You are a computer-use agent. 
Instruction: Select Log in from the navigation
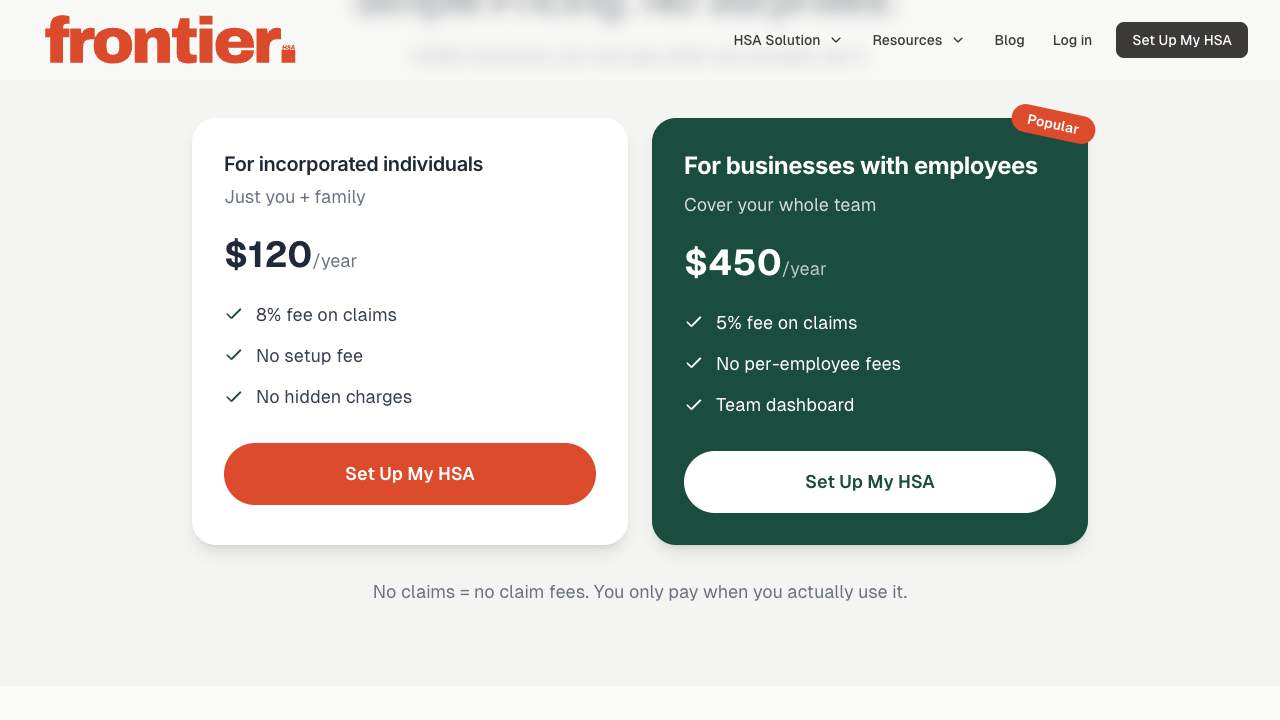[1072, 40]
